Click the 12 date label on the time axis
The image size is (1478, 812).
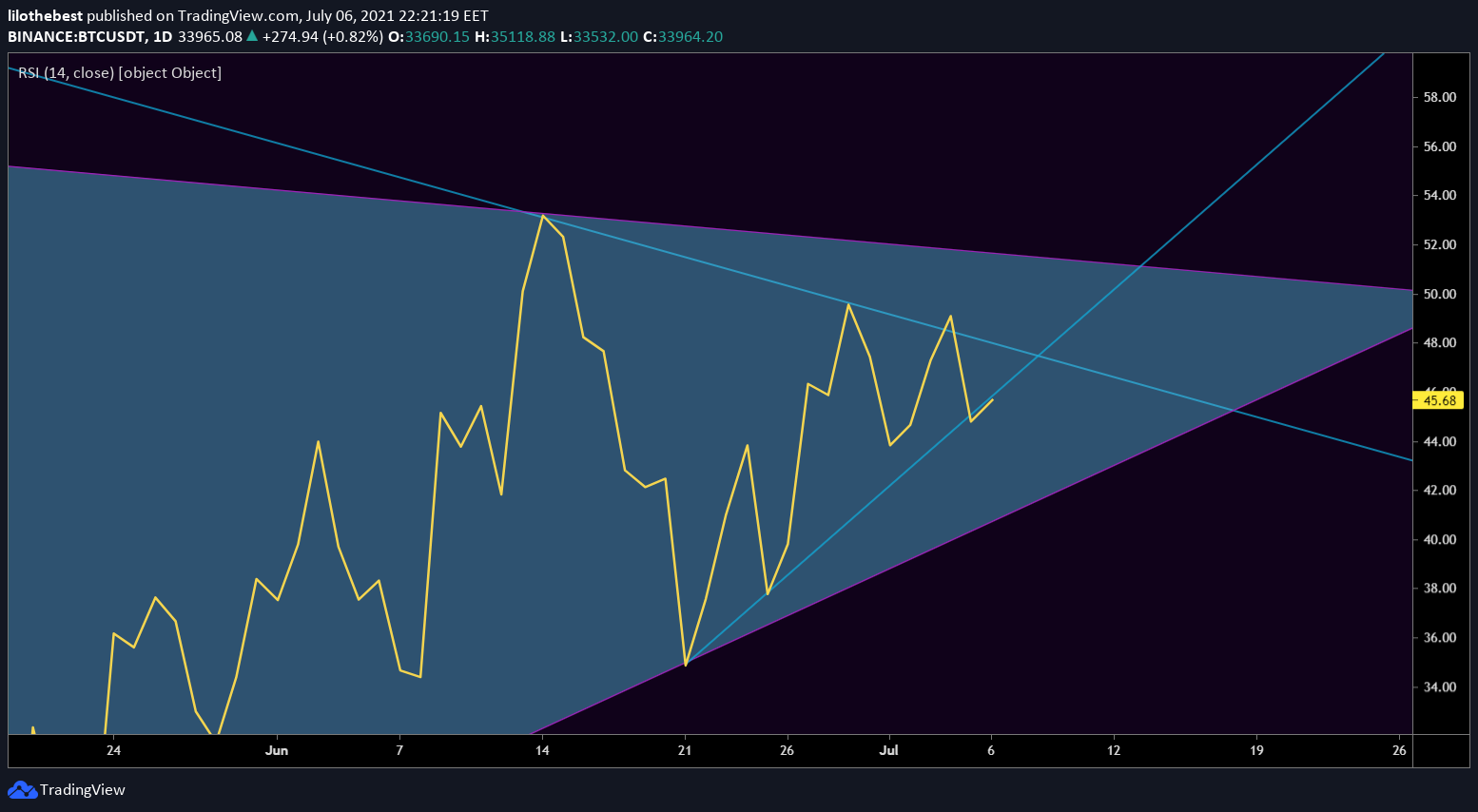pos(1114,750)
